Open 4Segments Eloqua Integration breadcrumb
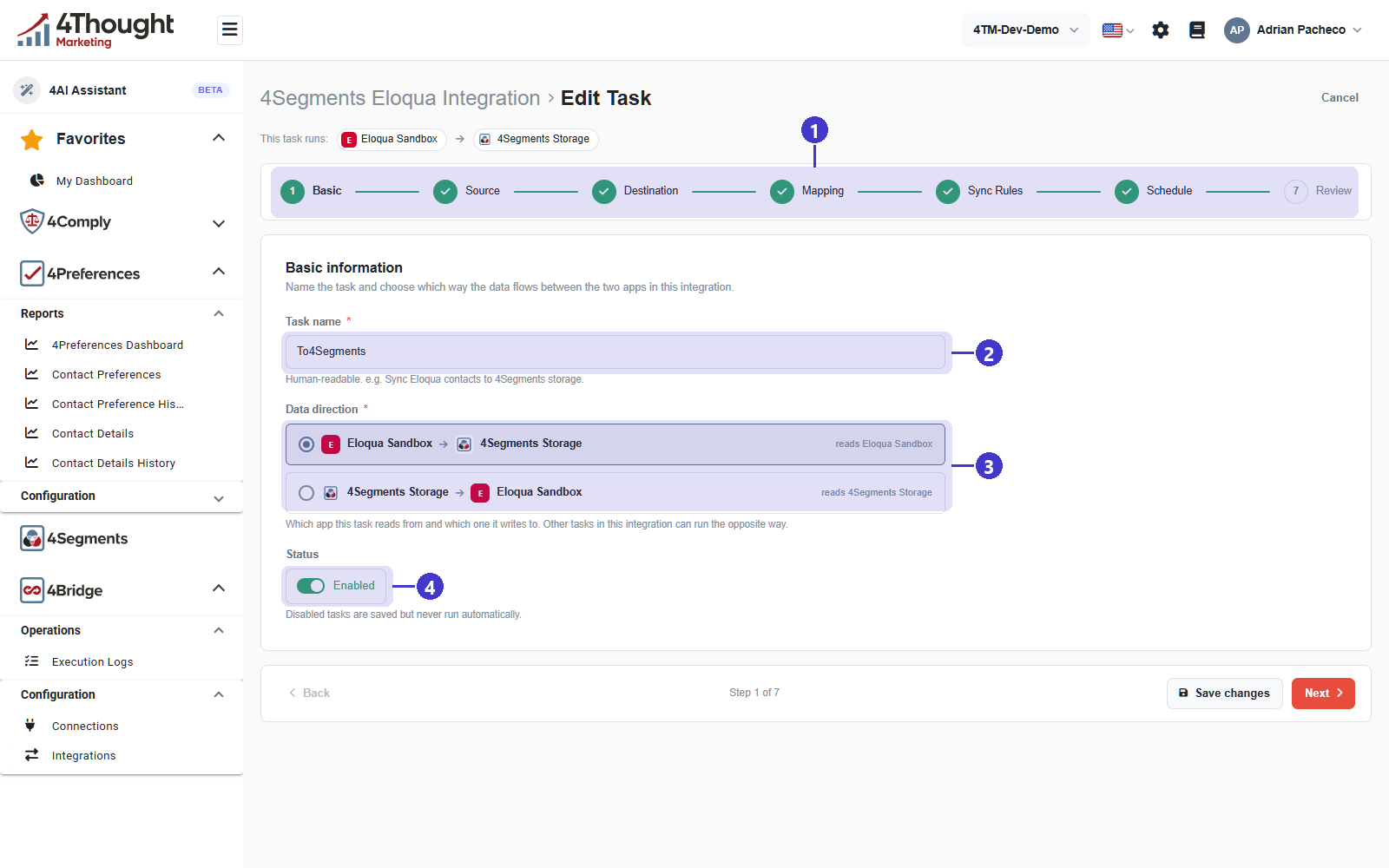Viewport: 1389px width, 868px height. (400, 98)
